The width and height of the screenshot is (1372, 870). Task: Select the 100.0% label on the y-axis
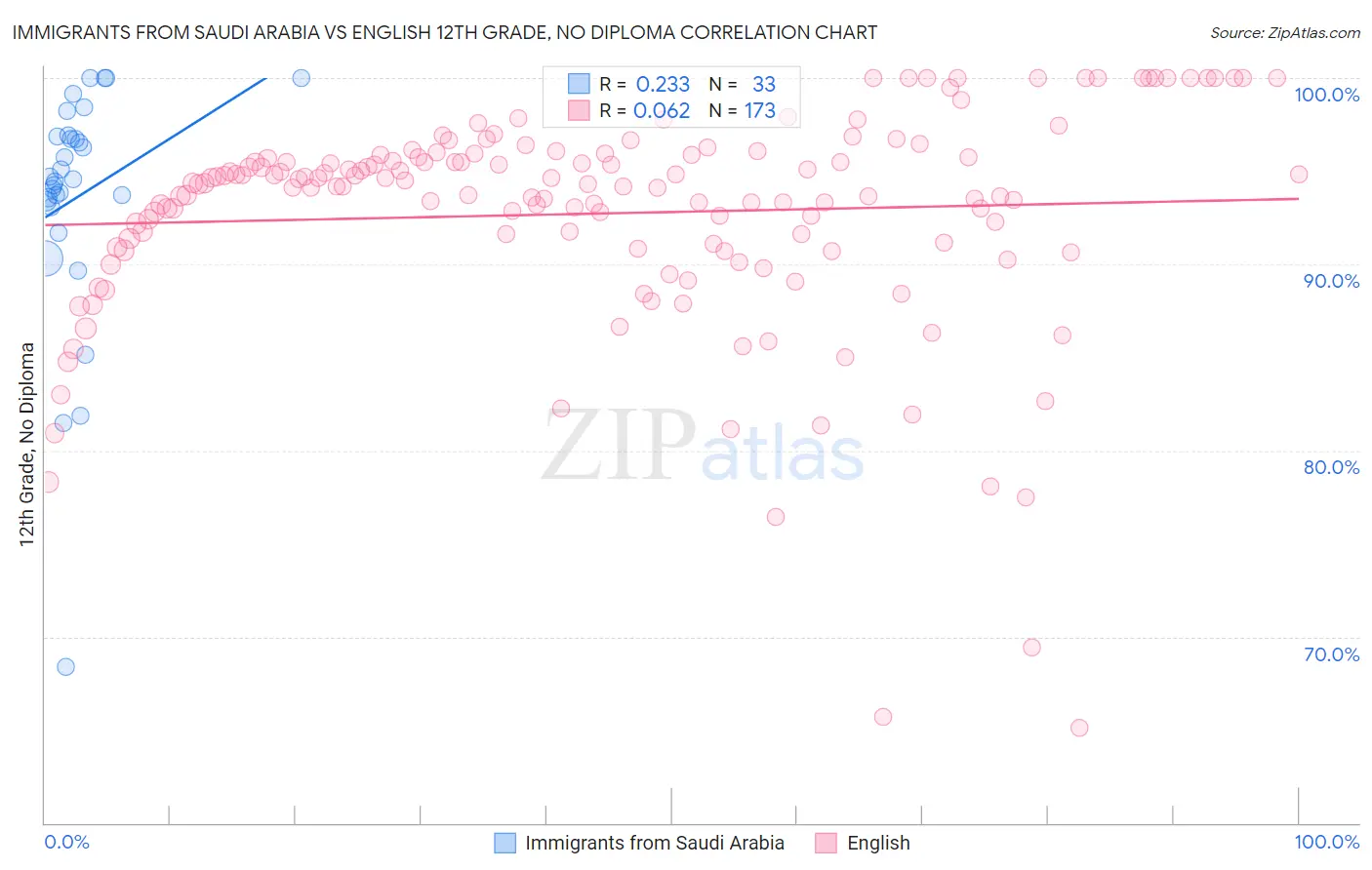point(1326,95)
